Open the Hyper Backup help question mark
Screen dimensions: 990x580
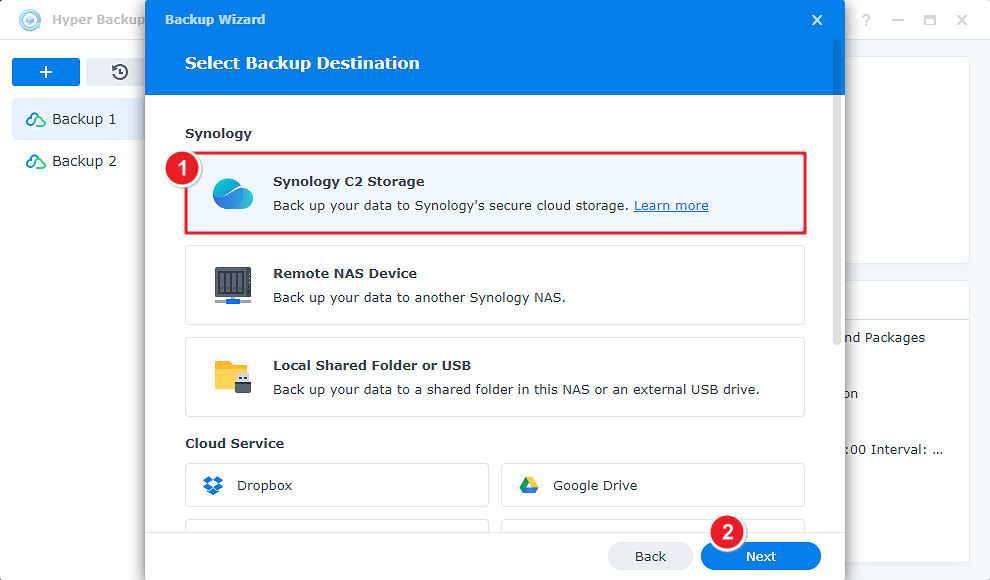[866, 20]
